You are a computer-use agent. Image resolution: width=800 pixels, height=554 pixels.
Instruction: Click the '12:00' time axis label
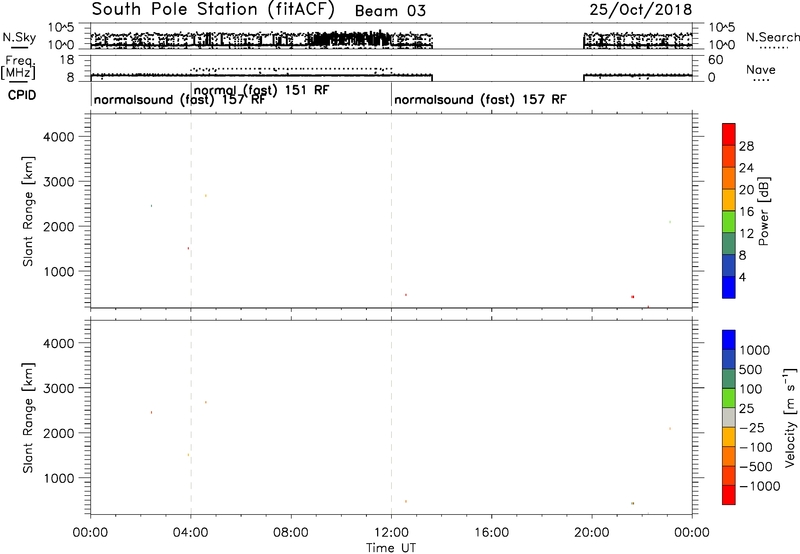pyautogui.click(x=391, y=533)
